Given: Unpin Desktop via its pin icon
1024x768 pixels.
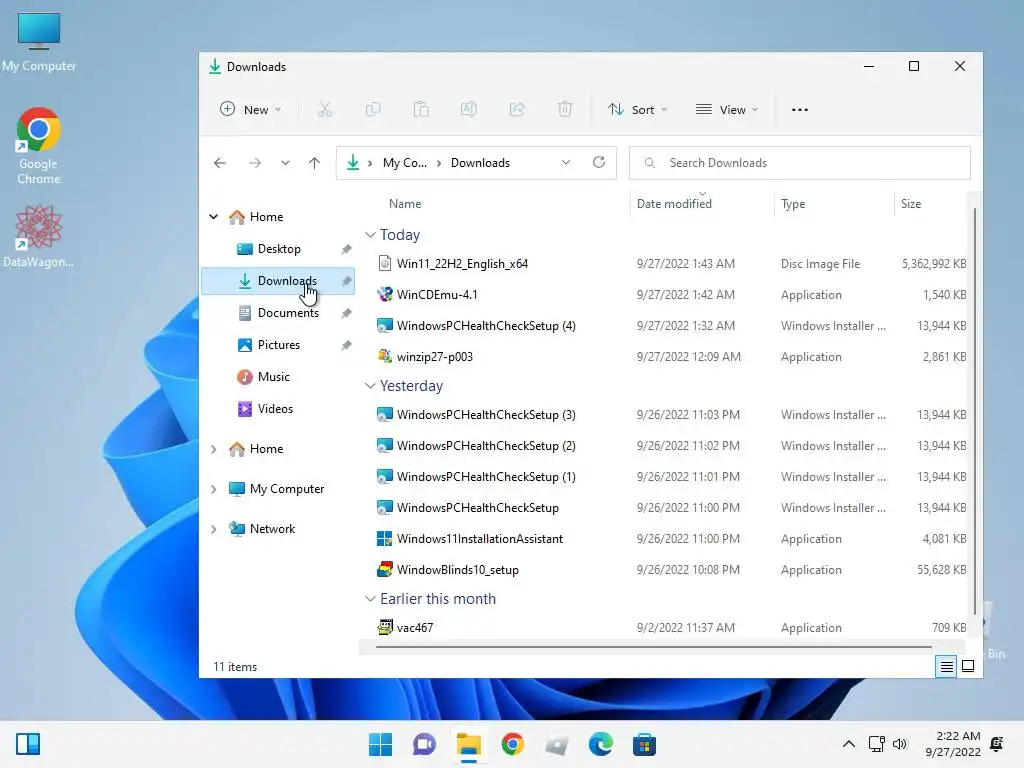Looking at the screenshot, I should click(x=346, y=249).
